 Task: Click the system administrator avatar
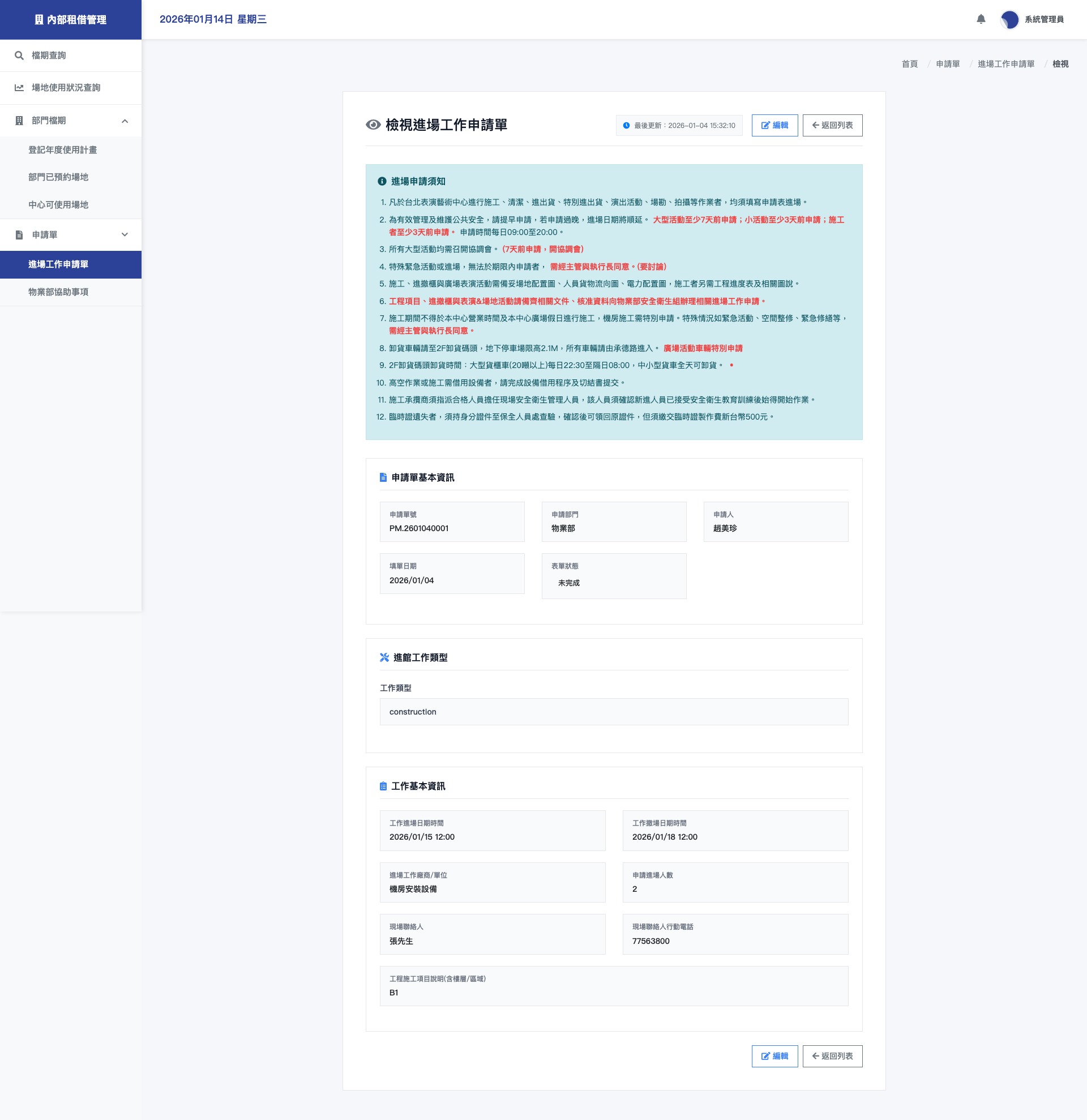[1009, 19]
